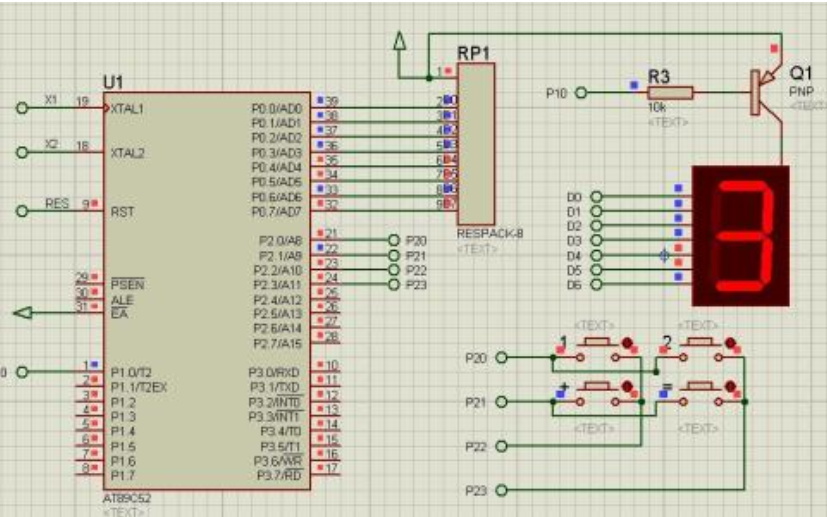The width and height of the screenshot is (827, 517).
Task: Click the Q1 reference label
Action: click(x=801, y=73)
